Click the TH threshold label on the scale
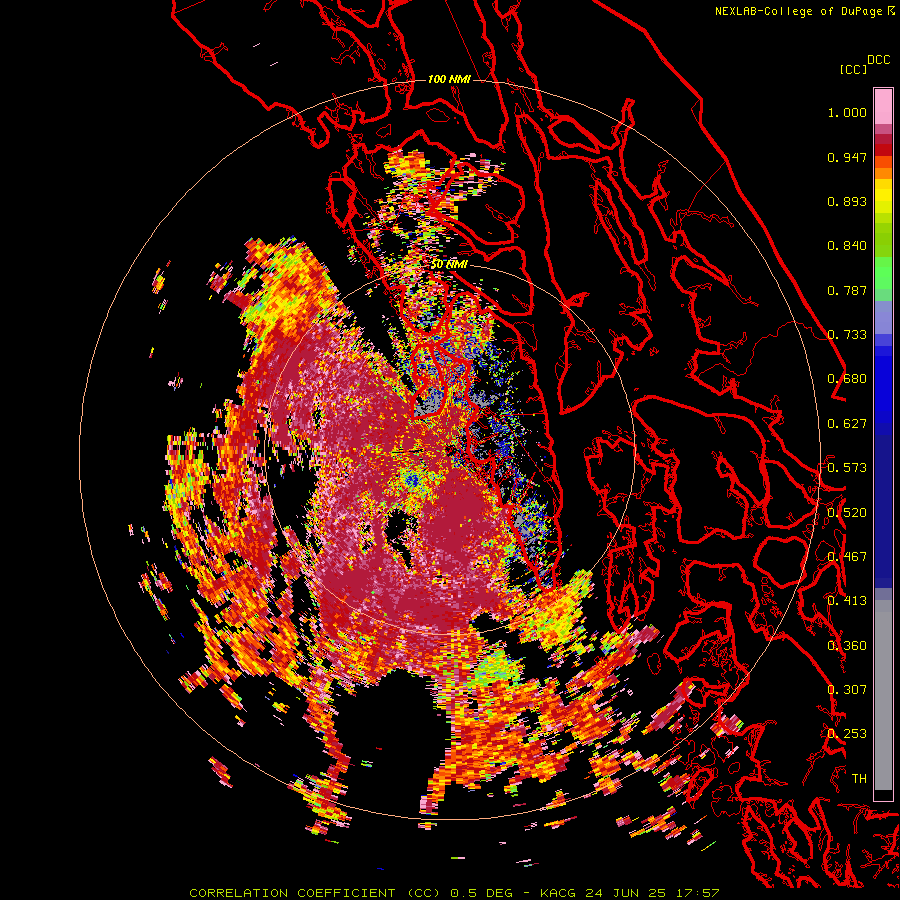Screen dimensions: 900x900 tap(859, 778)
